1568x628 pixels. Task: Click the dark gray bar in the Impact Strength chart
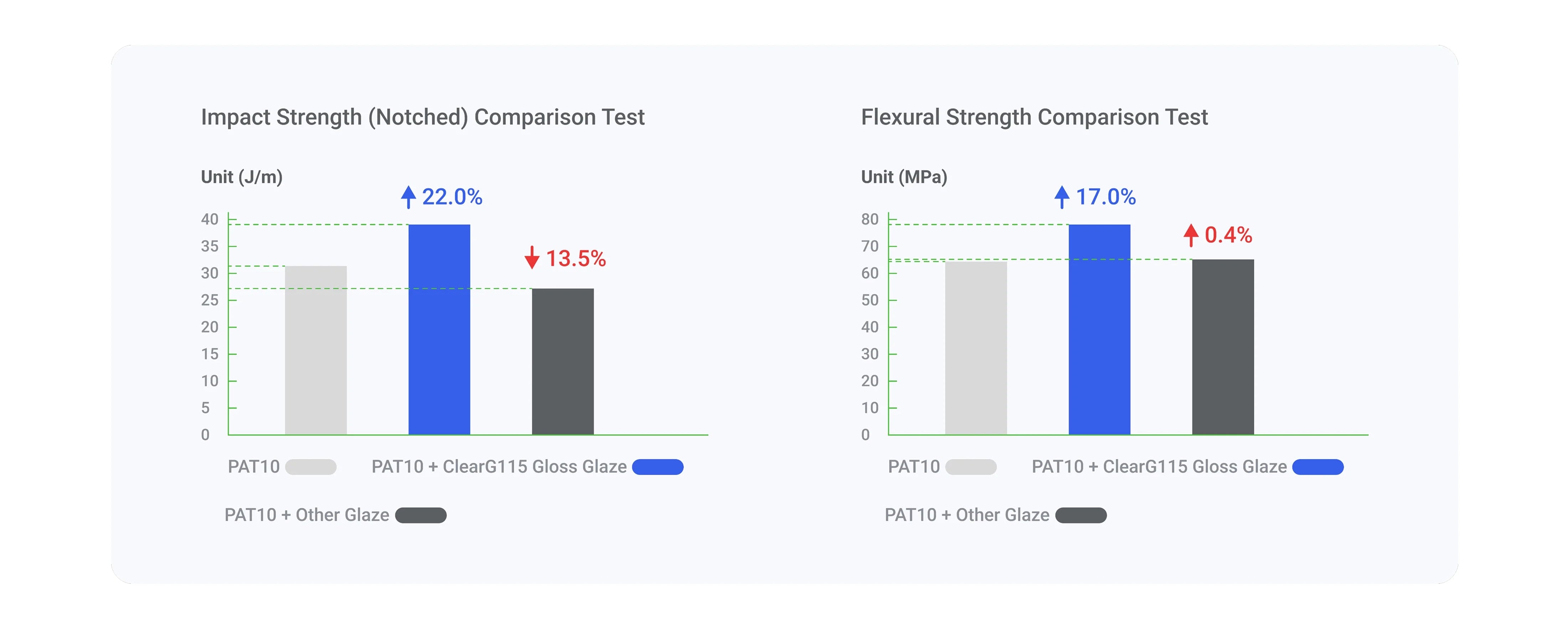tap(562, 361)
